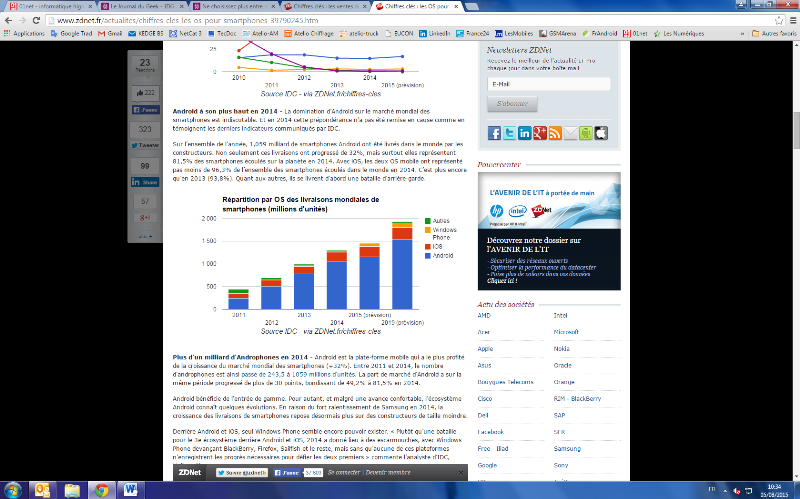Screen dimensions: 800x499
Task: Open the GSMArena bookmark
Action: [x=558, y=34]
